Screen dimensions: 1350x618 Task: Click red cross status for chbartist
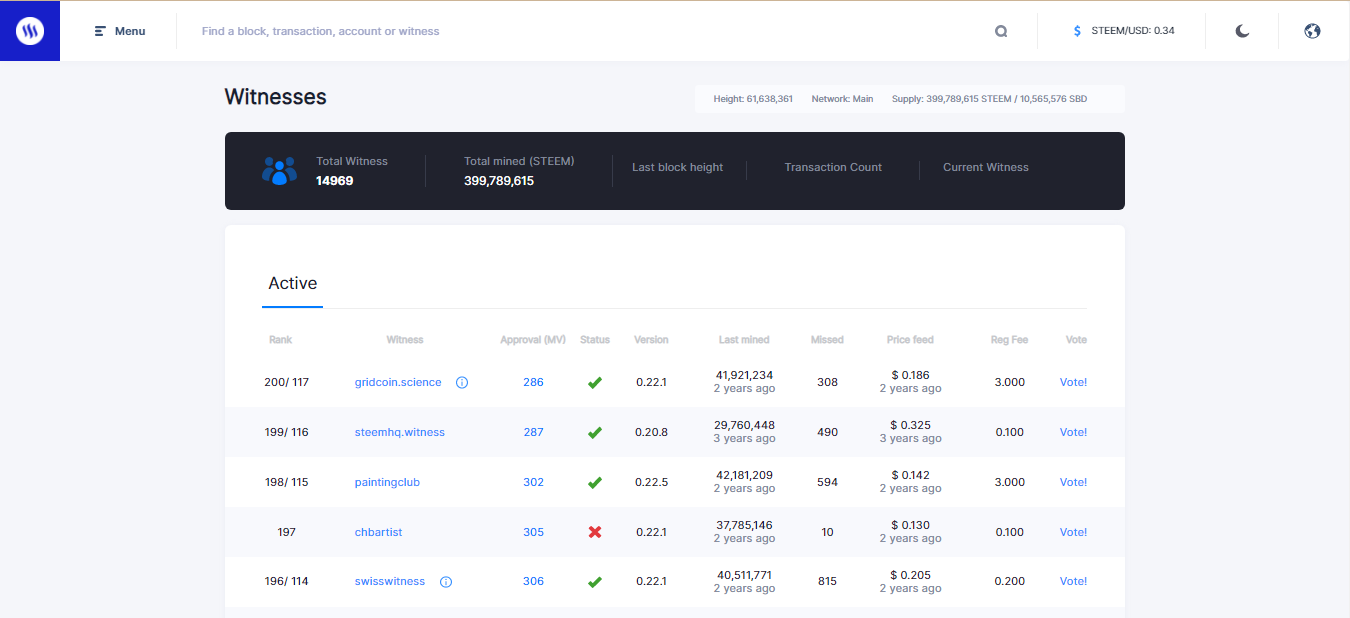coord(595,532)
